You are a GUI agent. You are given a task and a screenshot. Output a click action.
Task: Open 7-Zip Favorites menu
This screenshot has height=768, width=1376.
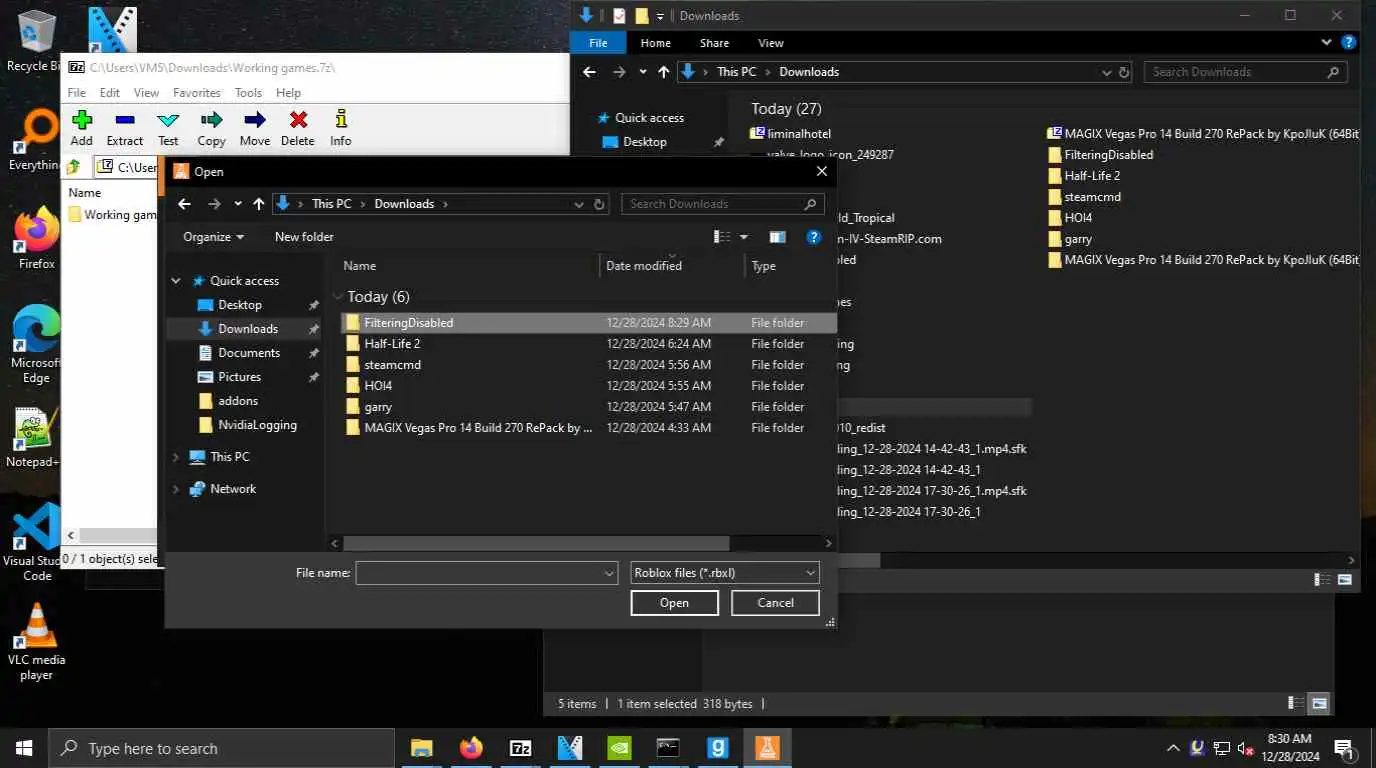[196, 92]
